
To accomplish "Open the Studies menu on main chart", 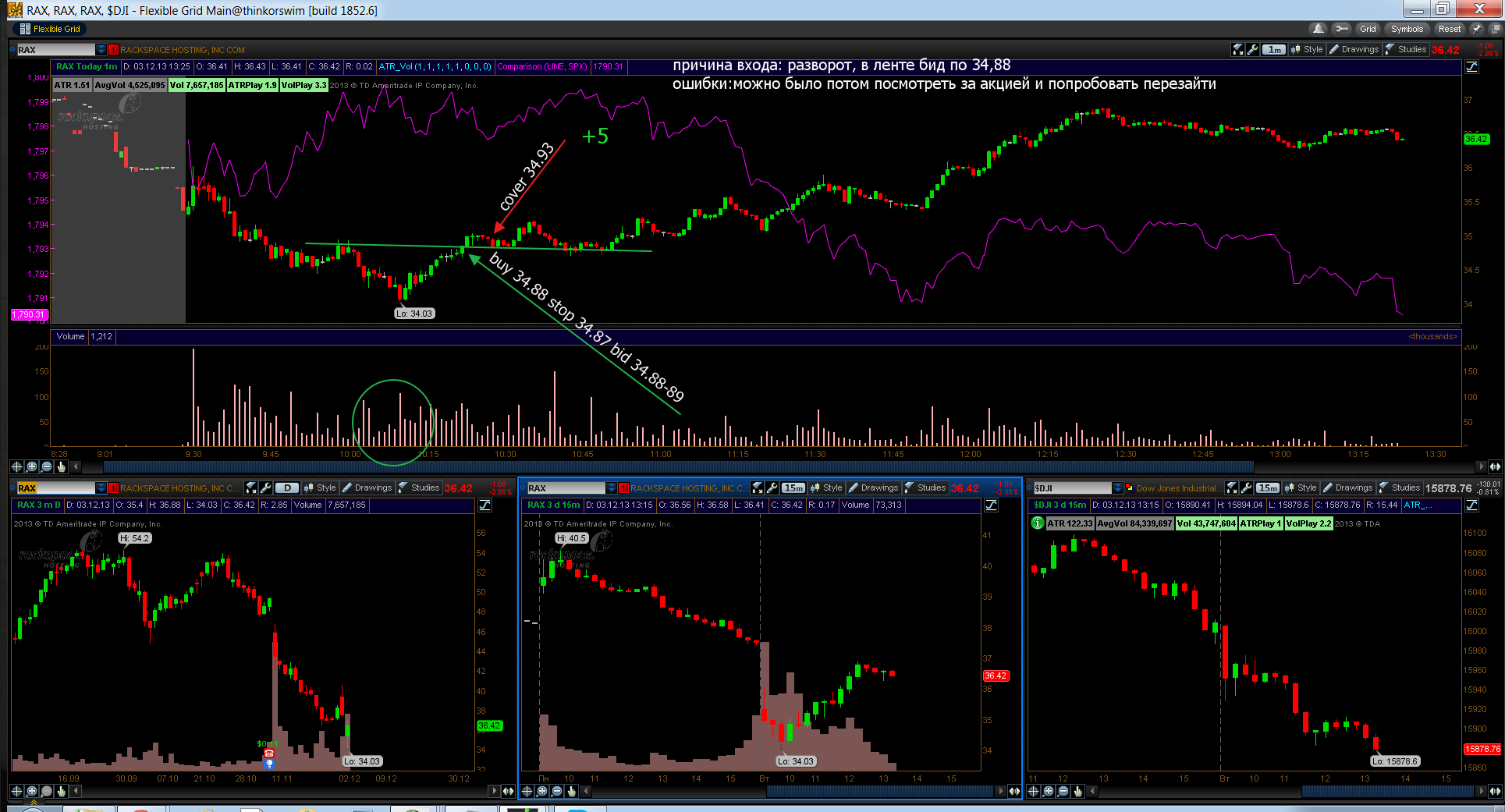I will click(x=1406, y=49).
